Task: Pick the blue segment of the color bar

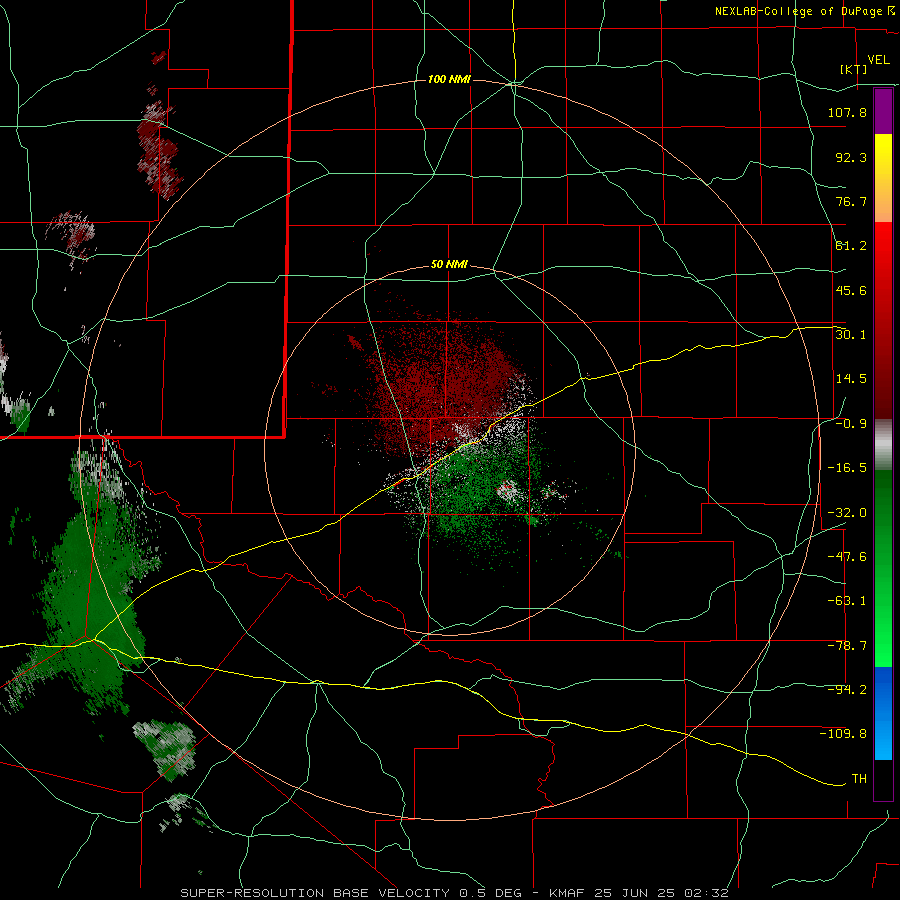Action: pyautogui.click(x=883, y=713)
